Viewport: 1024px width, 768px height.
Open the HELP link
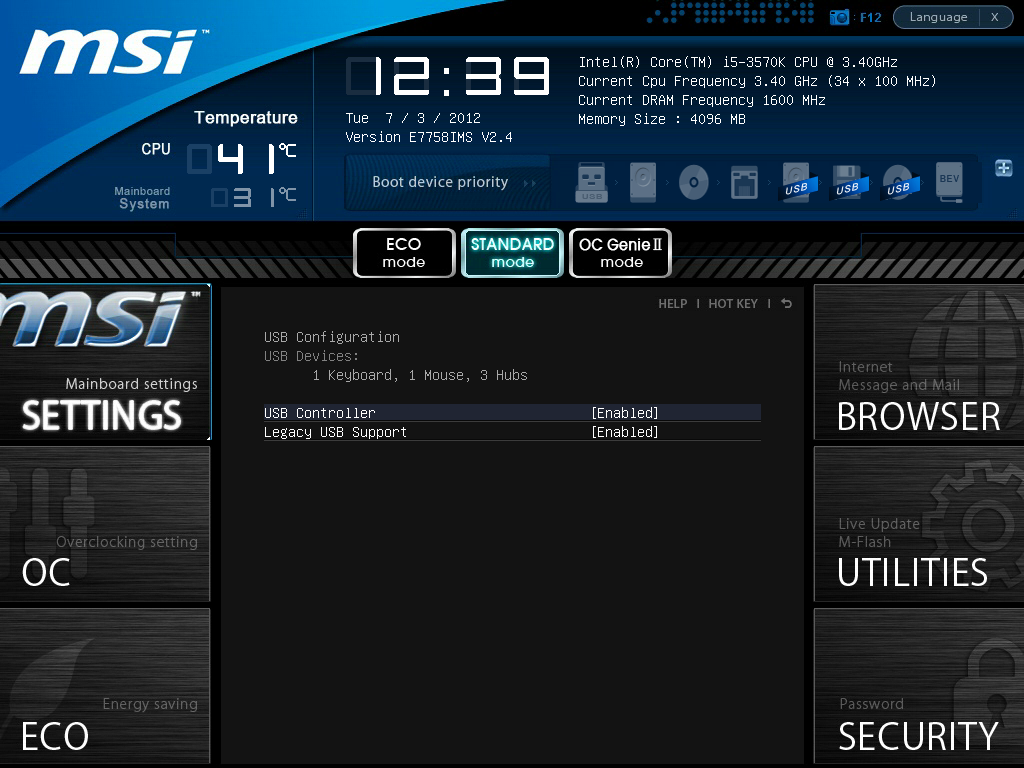tap(673, 304)
